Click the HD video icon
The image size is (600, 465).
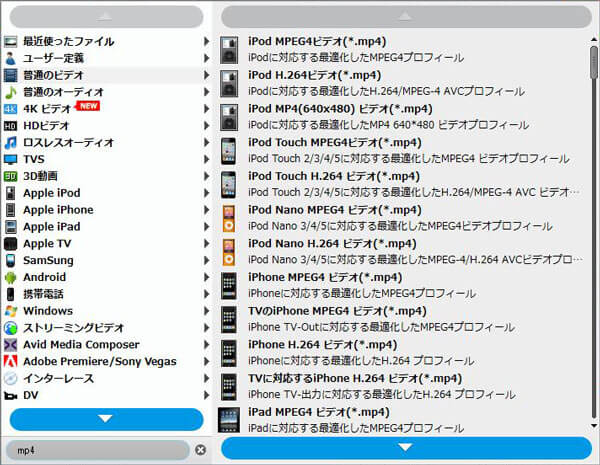point(11,126)
